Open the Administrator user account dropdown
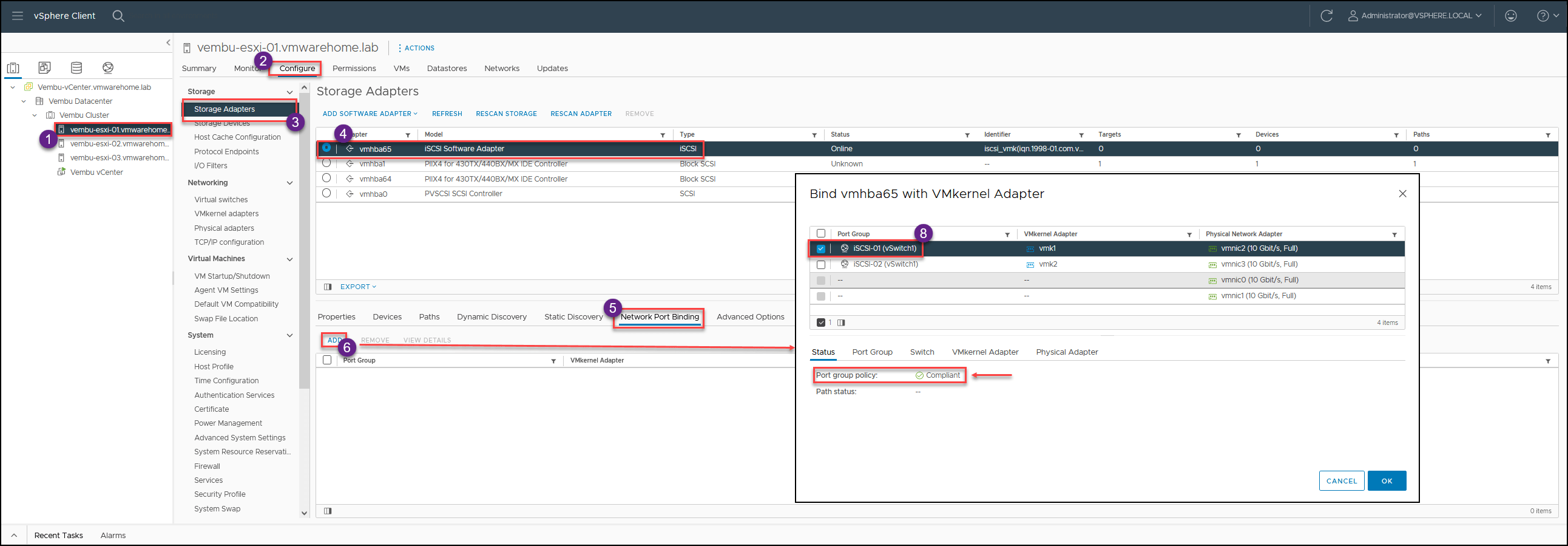Screen dimensions: 1568x546 click(x=1414, y=16)
